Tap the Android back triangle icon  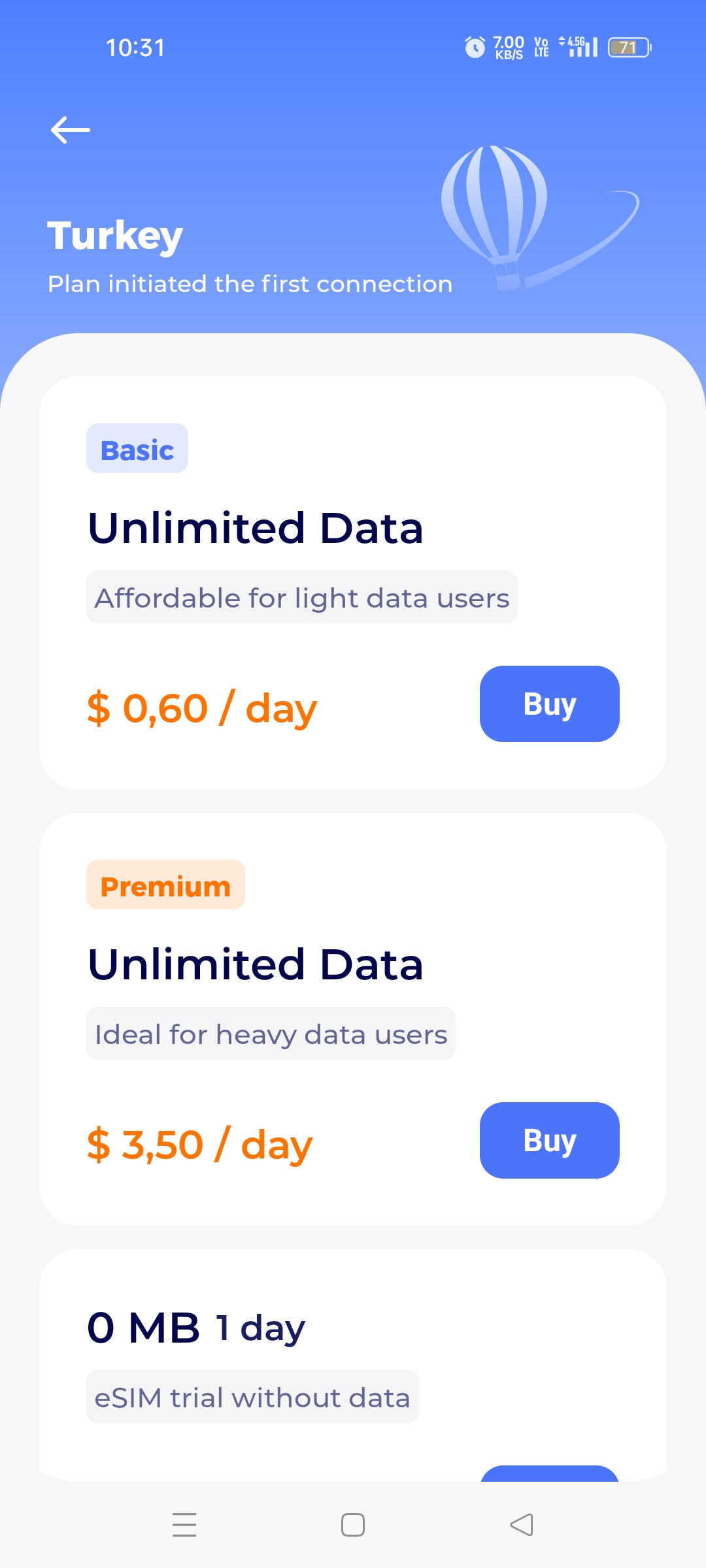click(522, 1524)
